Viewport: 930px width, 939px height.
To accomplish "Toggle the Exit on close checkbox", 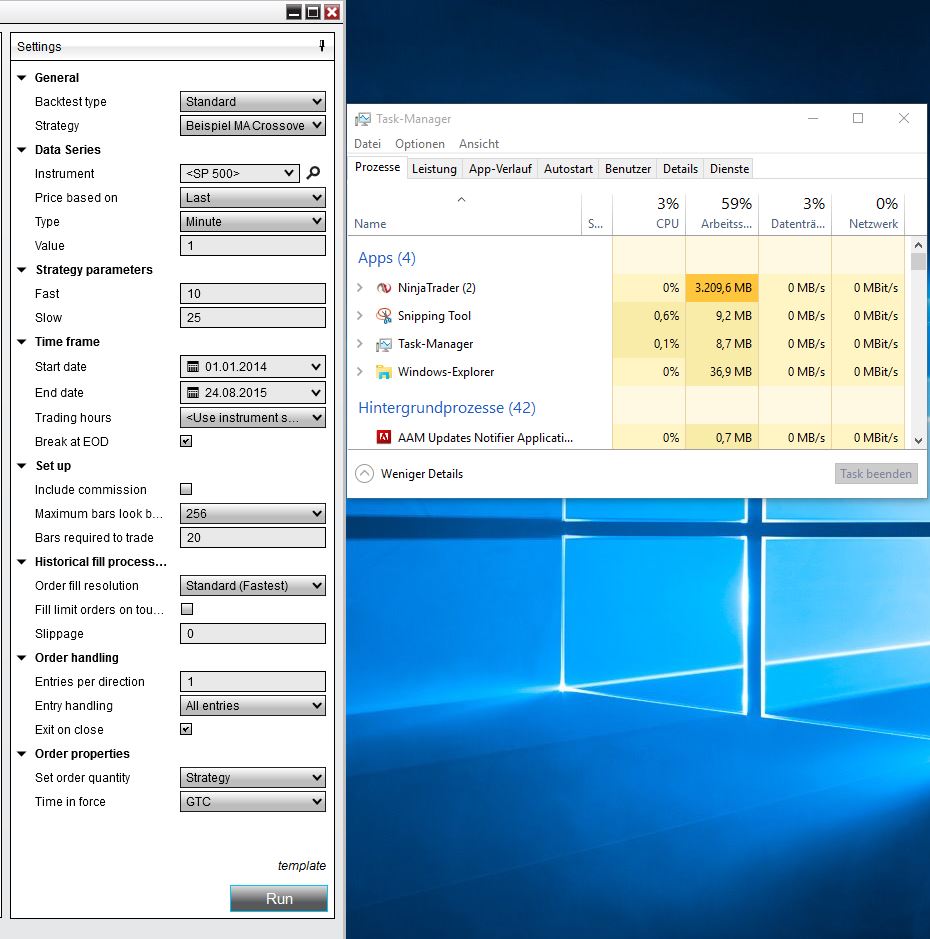I will pos(186,729).
